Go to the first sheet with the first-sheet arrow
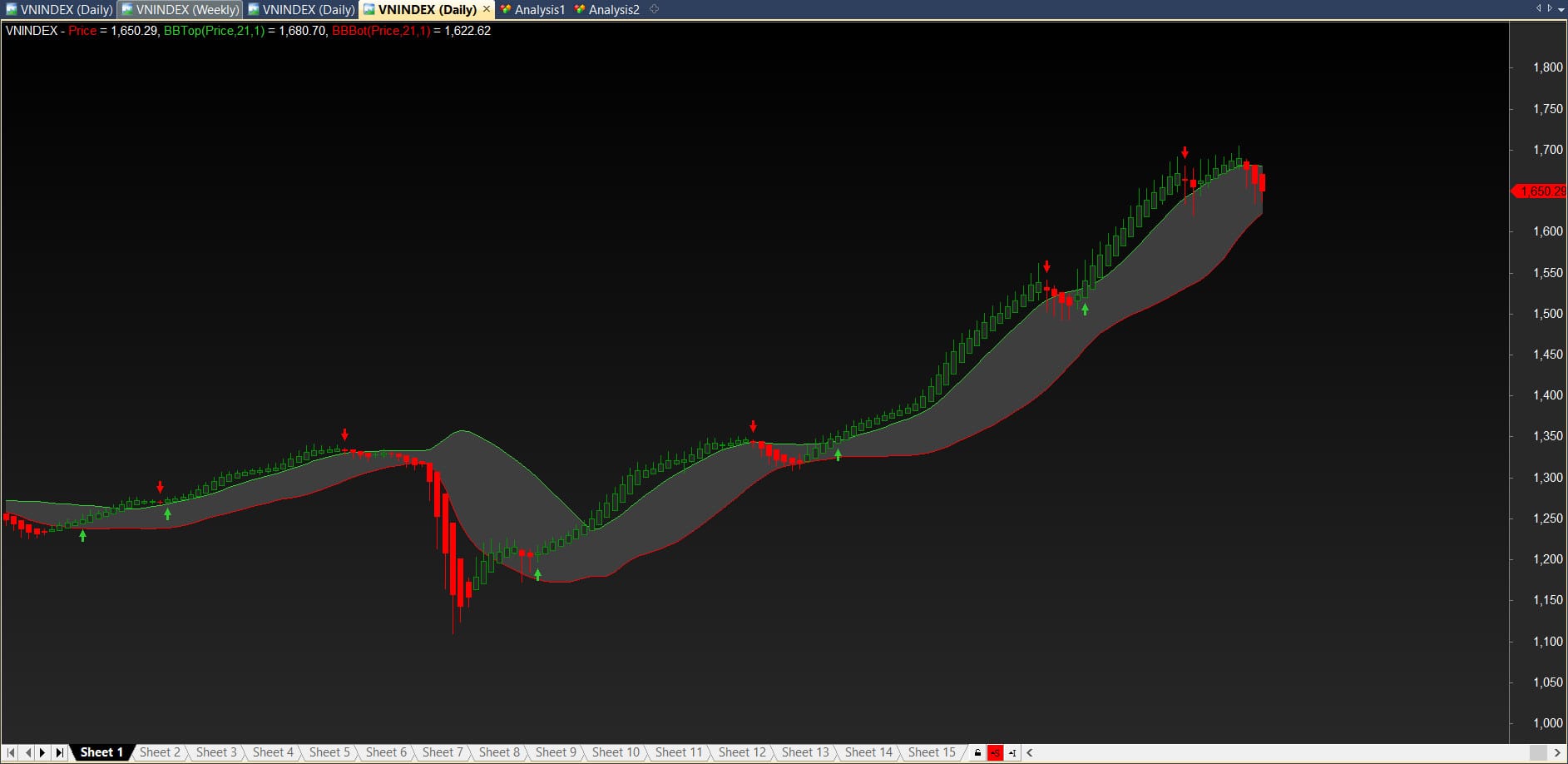 point(11,752)
